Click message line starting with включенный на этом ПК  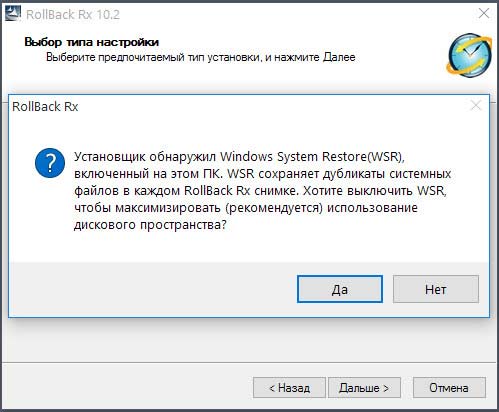(x=262, y=174)
